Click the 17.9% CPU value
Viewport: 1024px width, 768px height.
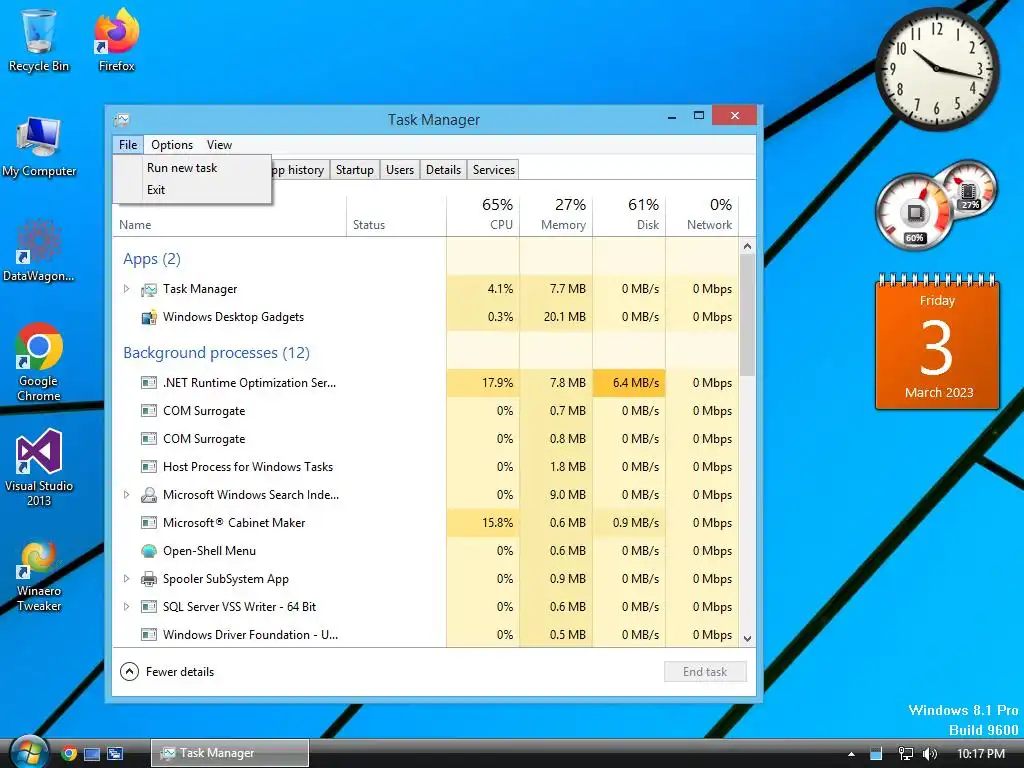pos(498,383)
